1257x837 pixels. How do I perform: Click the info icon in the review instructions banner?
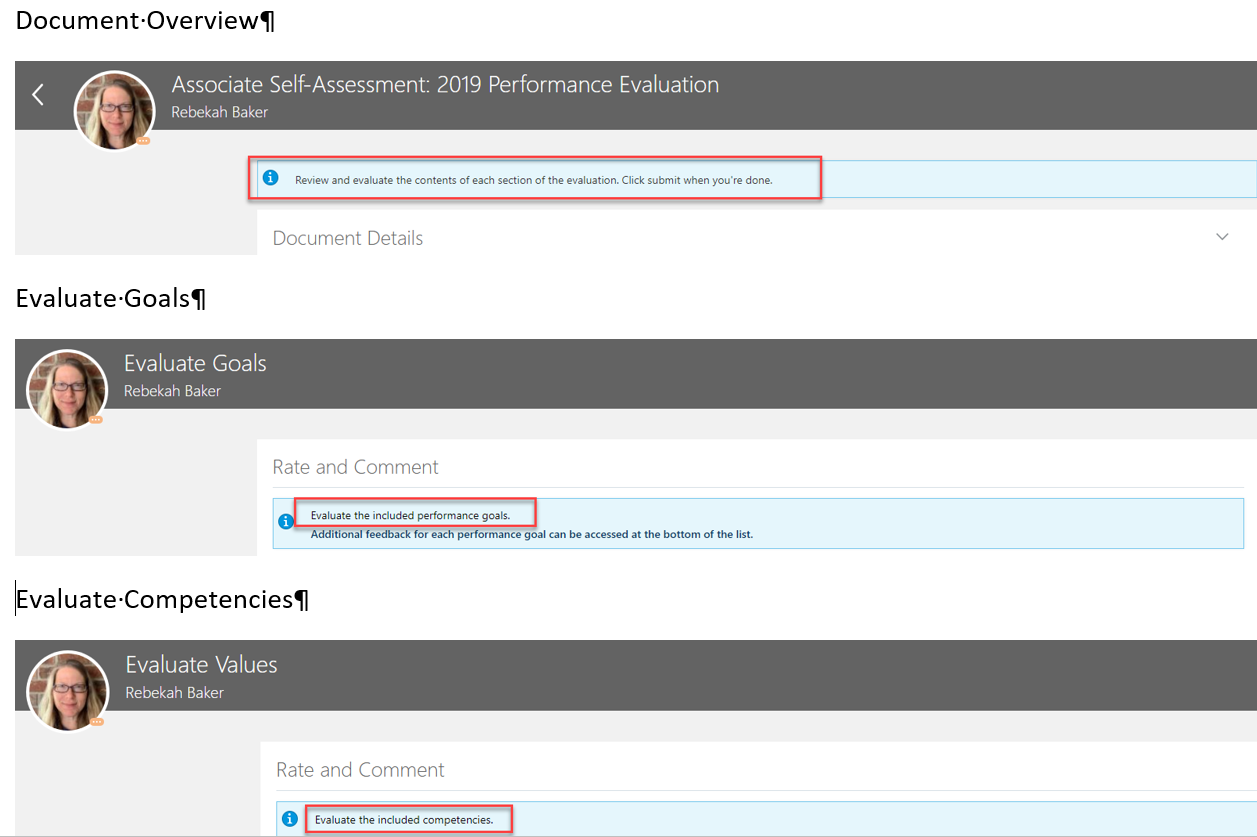(x=270, y=177)
